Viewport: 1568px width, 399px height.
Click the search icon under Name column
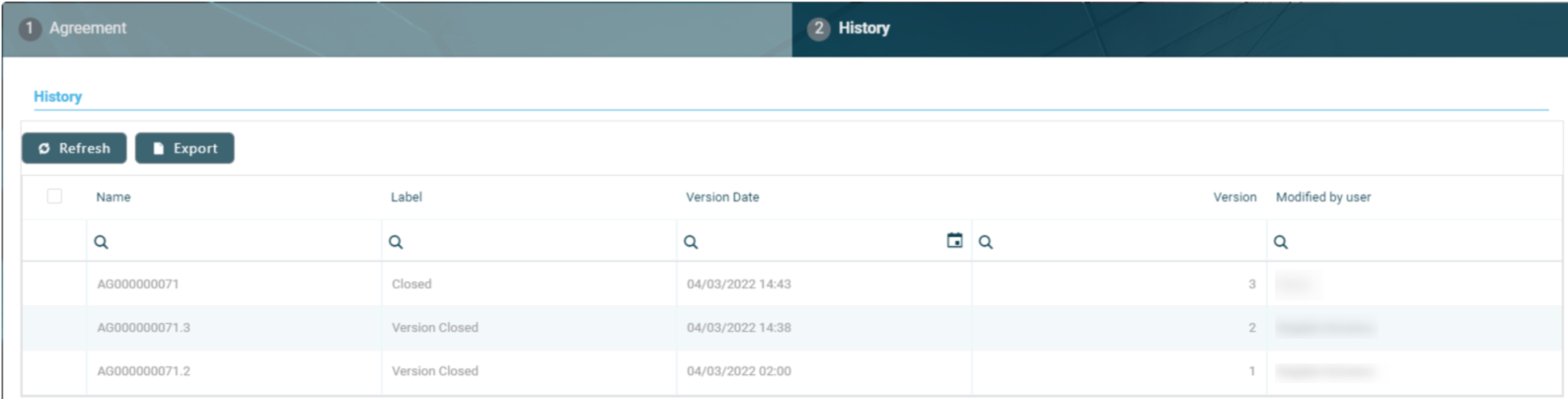[x=101, y=242]
